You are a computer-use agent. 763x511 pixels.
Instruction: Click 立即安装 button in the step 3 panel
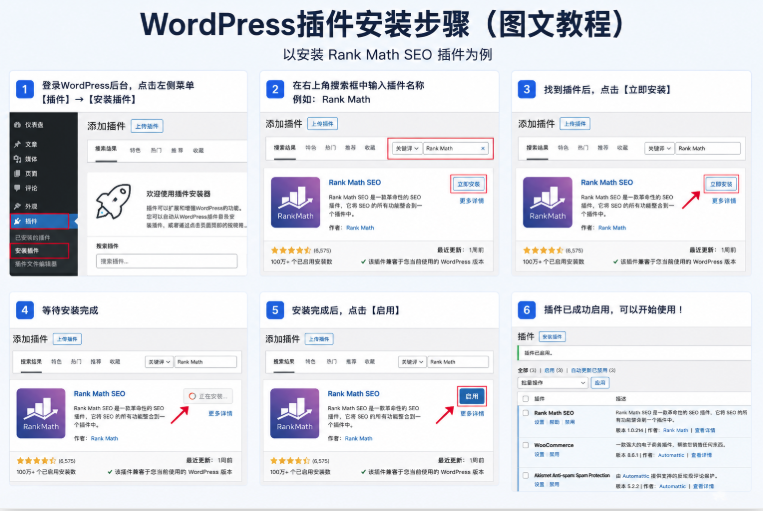click(x=721, y=184)
